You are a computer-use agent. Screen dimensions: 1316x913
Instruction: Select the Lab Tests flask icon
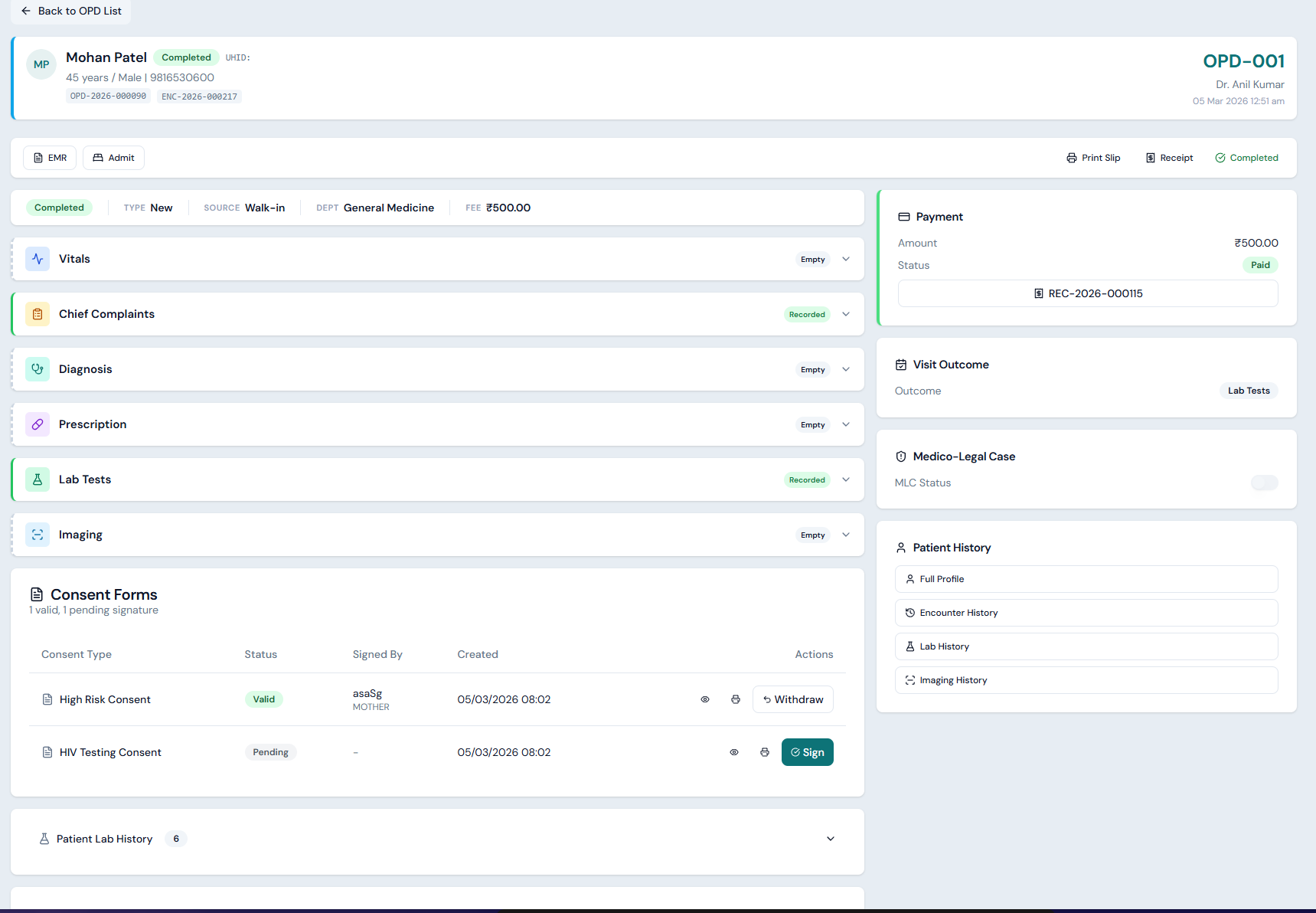click(37, 479)
